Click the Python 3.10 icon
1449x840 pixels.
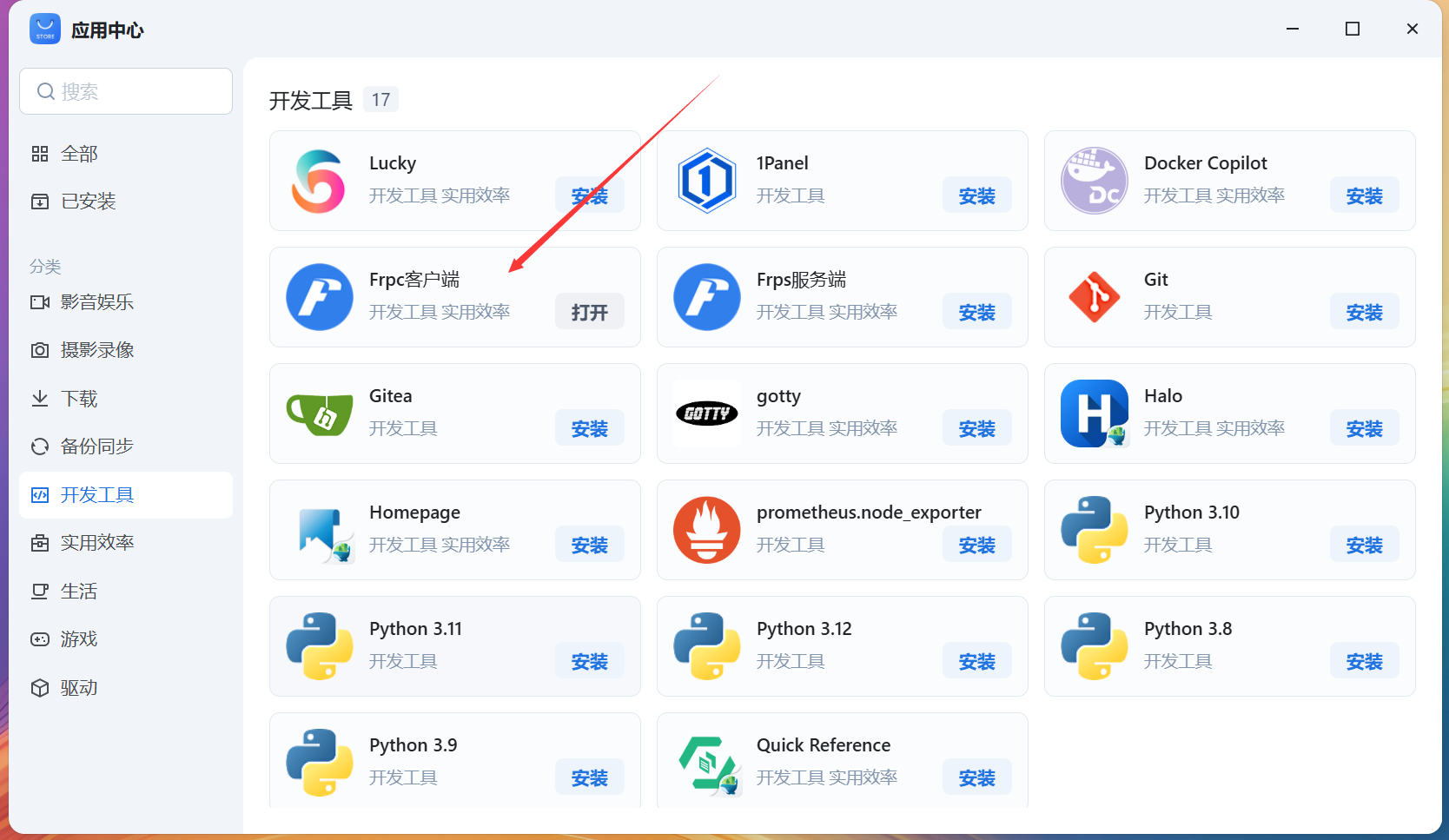point(1095,530)
